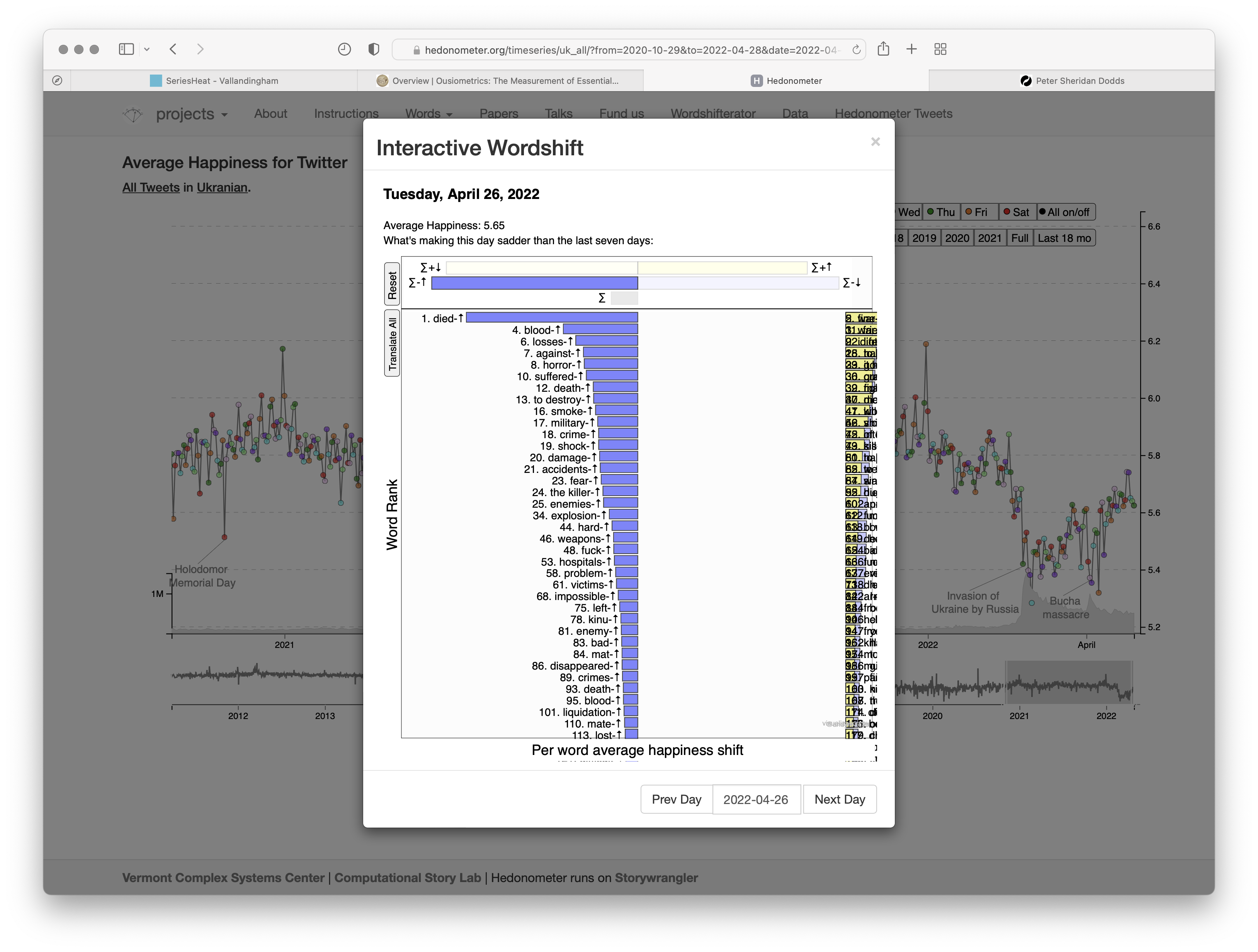The height and width of the screenshot is (952, 1258).
Task: Open the Vermont Complex Systems Center link
Action: [223, 877]
